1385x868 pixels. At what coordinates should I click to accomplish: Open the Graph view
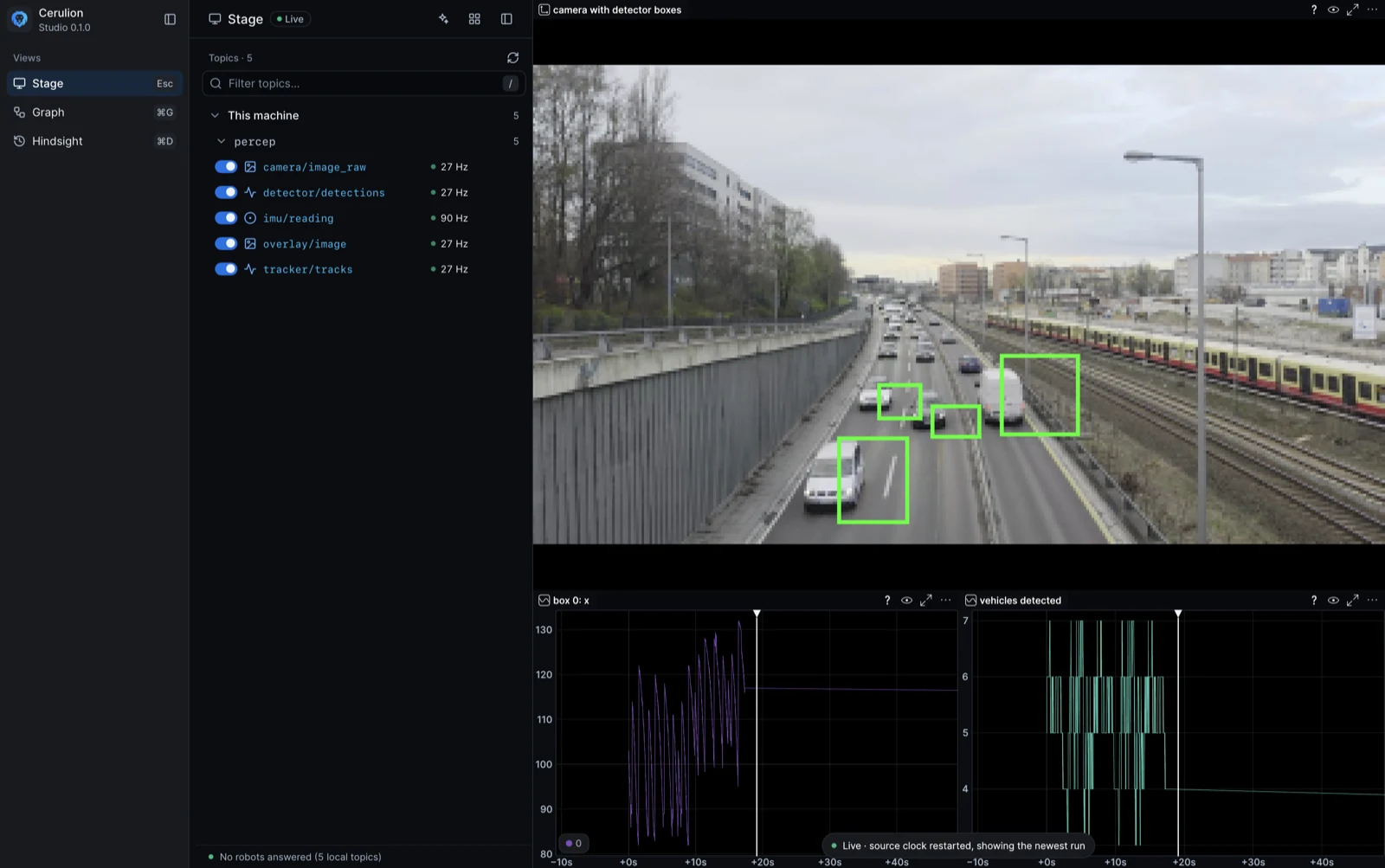95,113
